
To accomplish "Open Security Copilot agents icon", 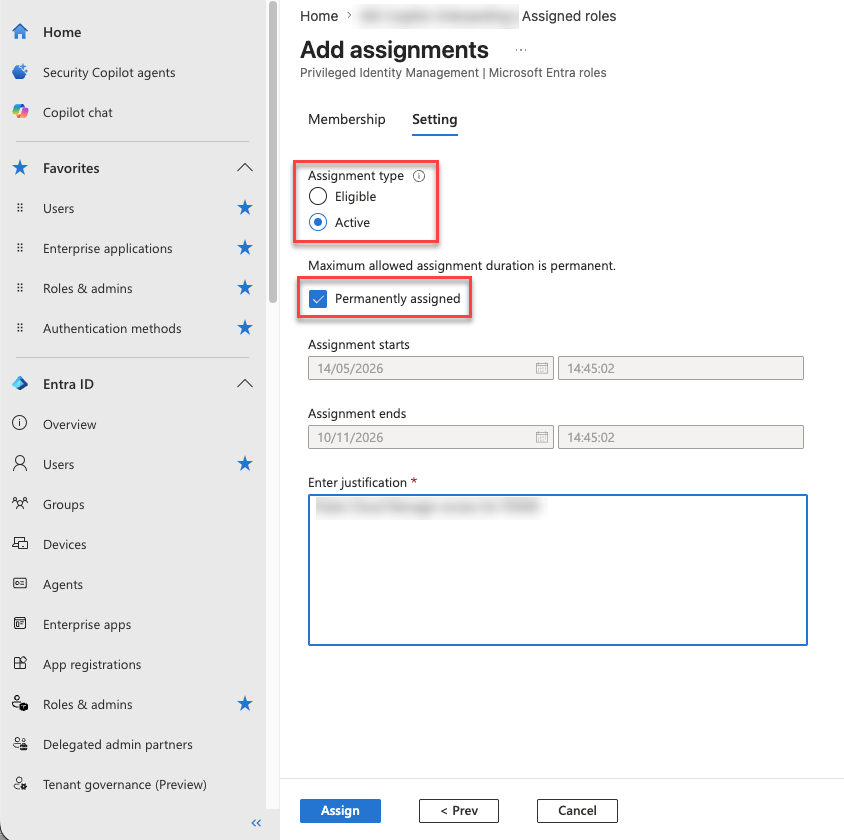I will (20, 72).
